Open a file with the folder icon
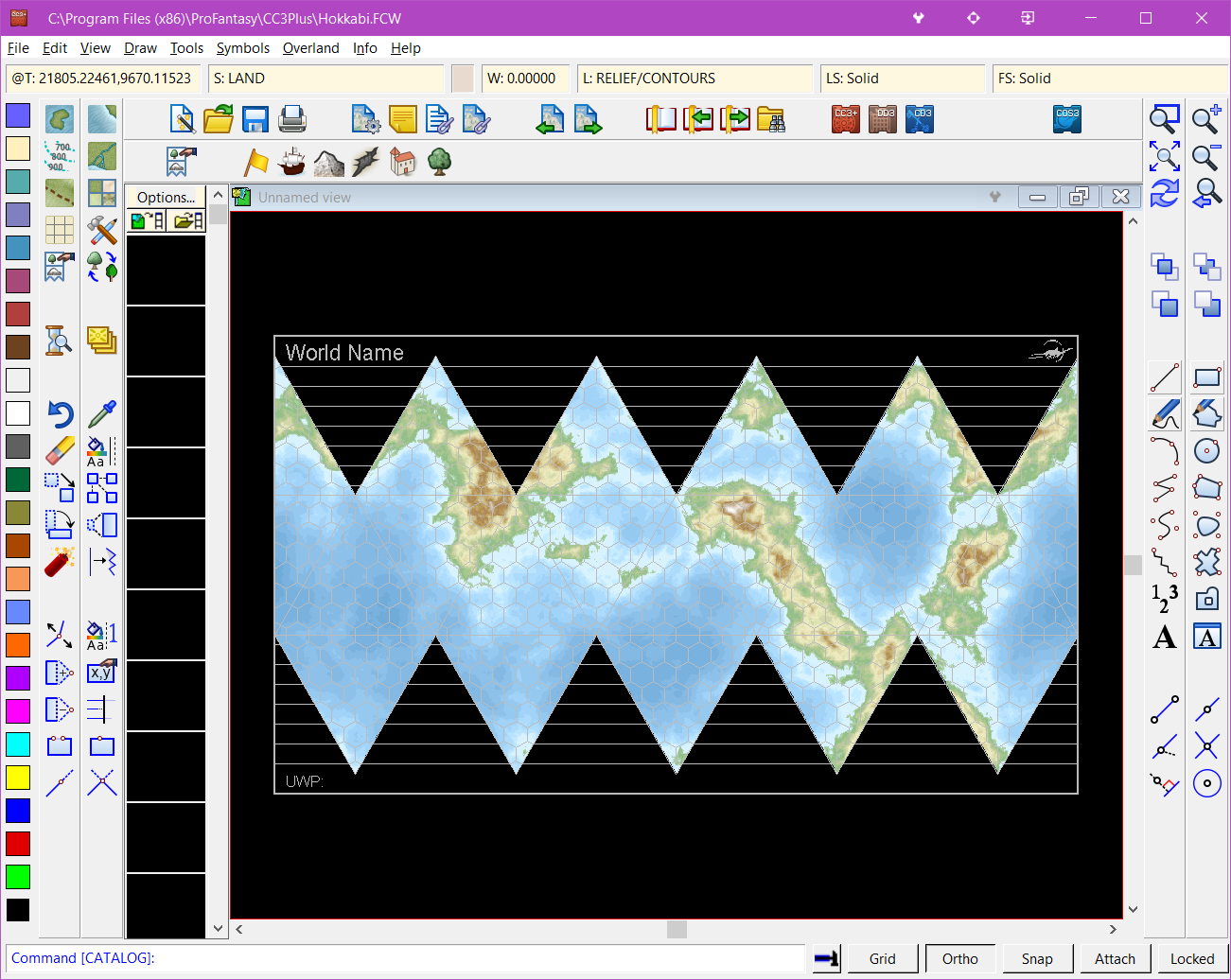This screenshot has width=1231, height=980. [219, 119]
